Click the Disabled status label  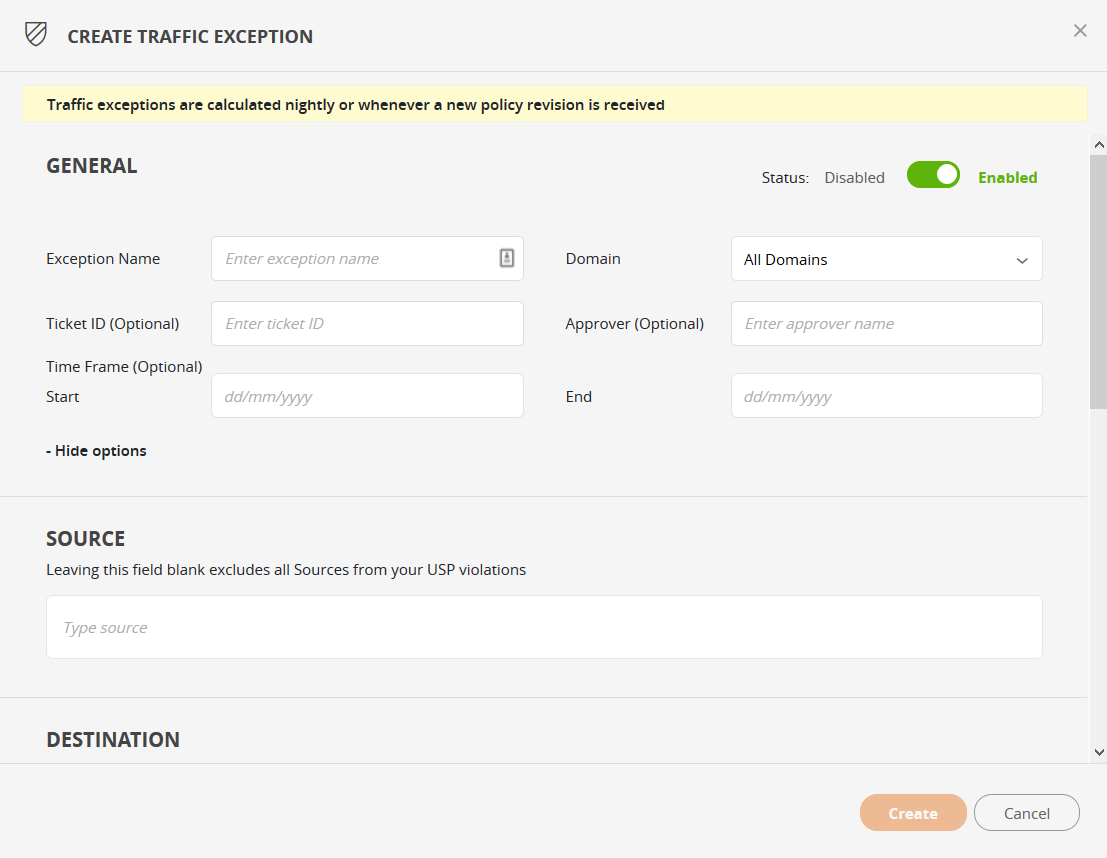pyautogui.click(x=854, y=178)
